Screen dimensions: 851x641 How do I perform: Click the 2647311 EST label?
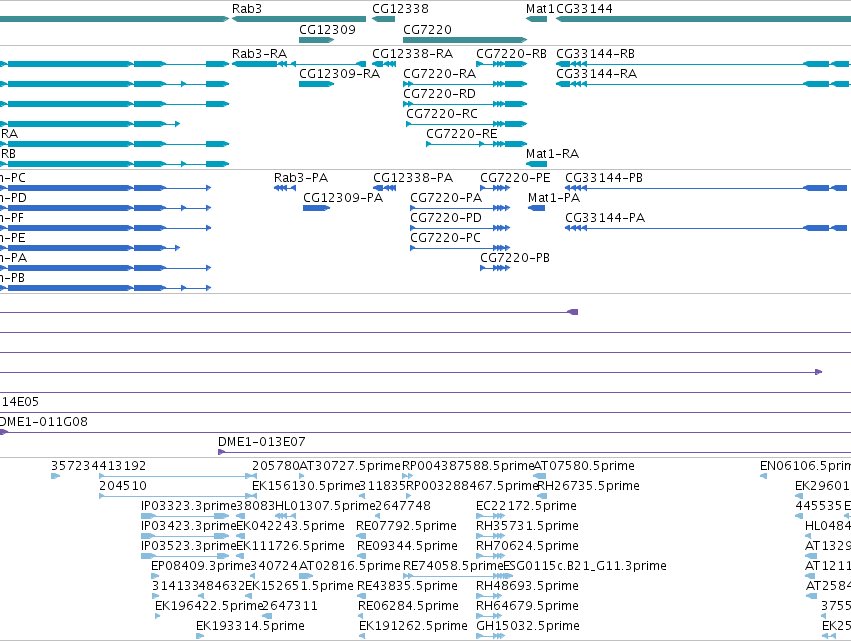pos(290,606)
